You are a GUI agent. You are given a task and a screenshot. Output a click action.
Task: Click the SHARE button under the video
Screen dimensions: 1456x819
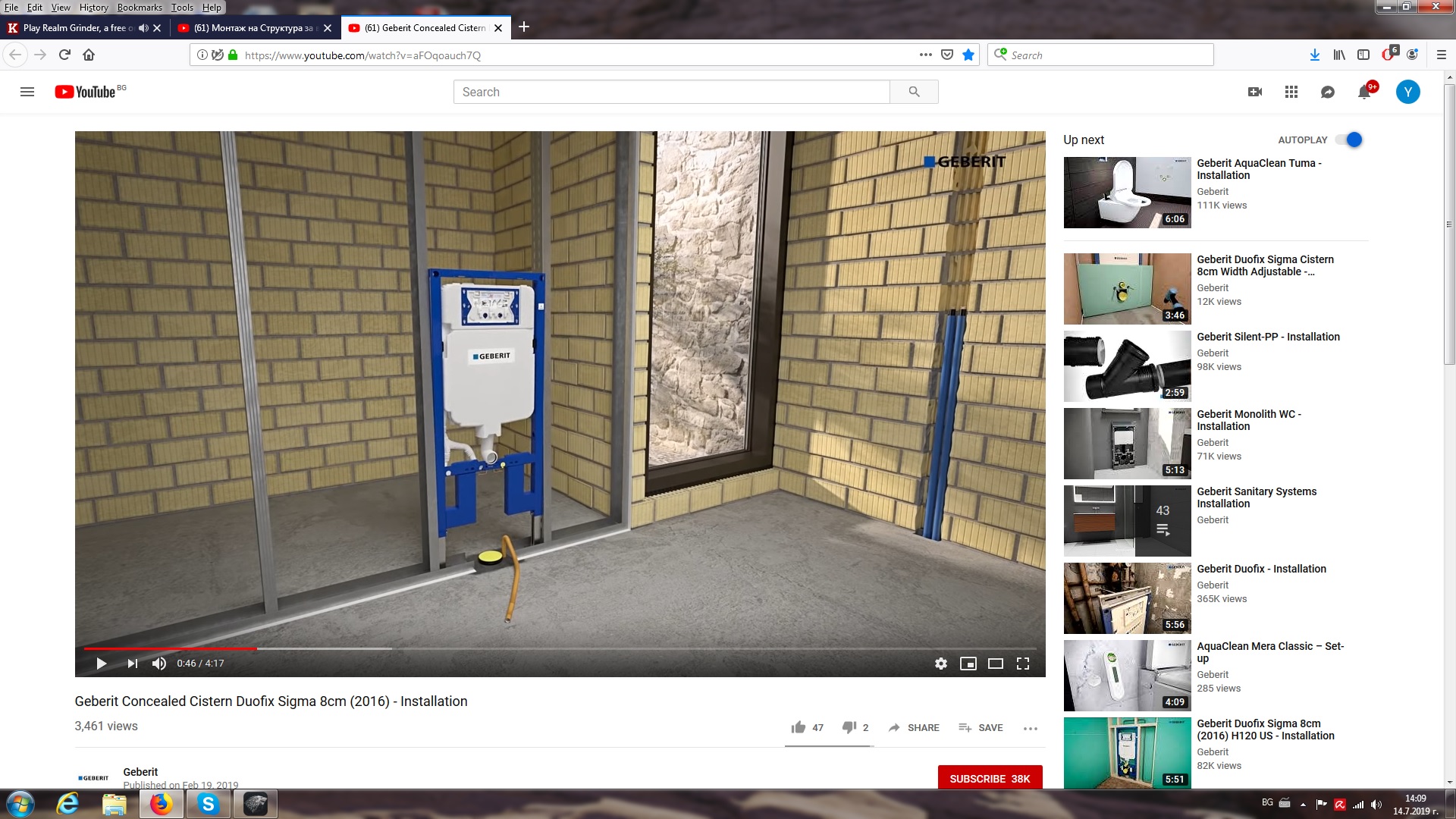[x=914, y=727]
